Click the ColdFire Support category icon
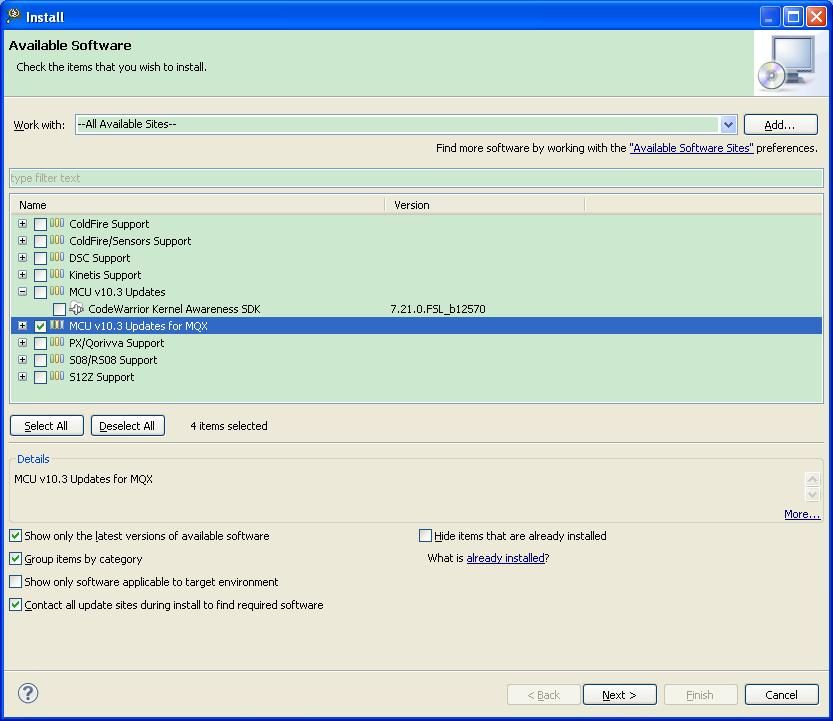Viewport: 833px width, 721px height. point(57,223)
